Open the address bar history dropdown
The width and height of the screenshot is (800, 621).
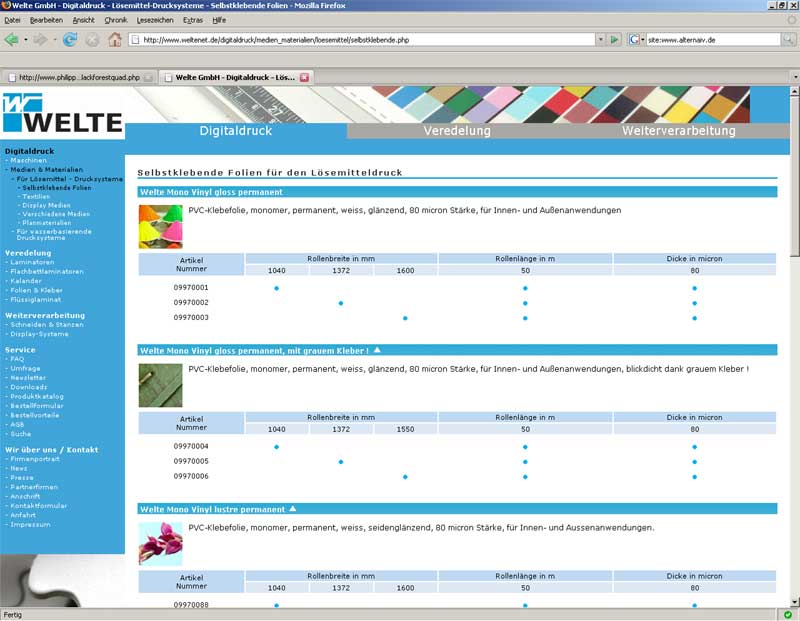[x=599, y=40]
